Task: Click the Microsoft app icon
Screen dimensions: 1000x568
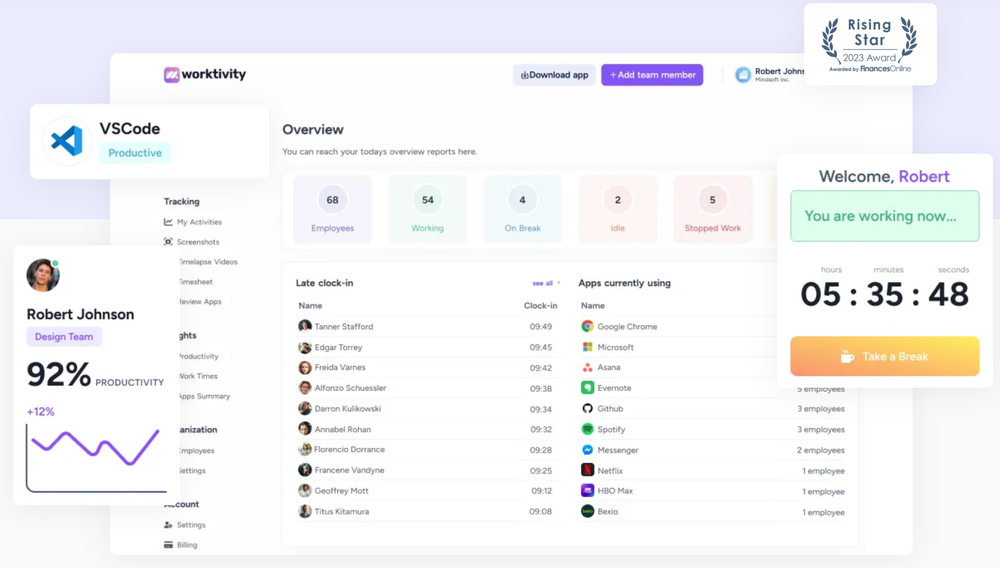Action: point(587,347)
